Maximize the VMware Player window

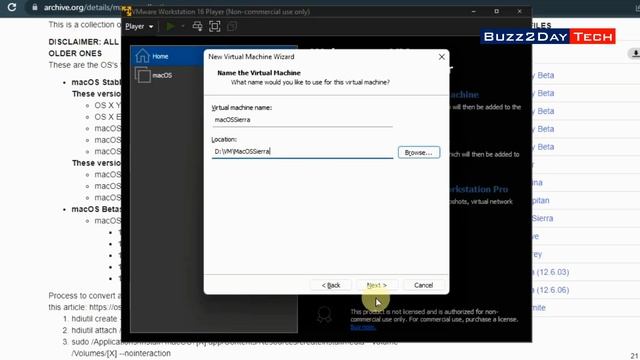496,11
